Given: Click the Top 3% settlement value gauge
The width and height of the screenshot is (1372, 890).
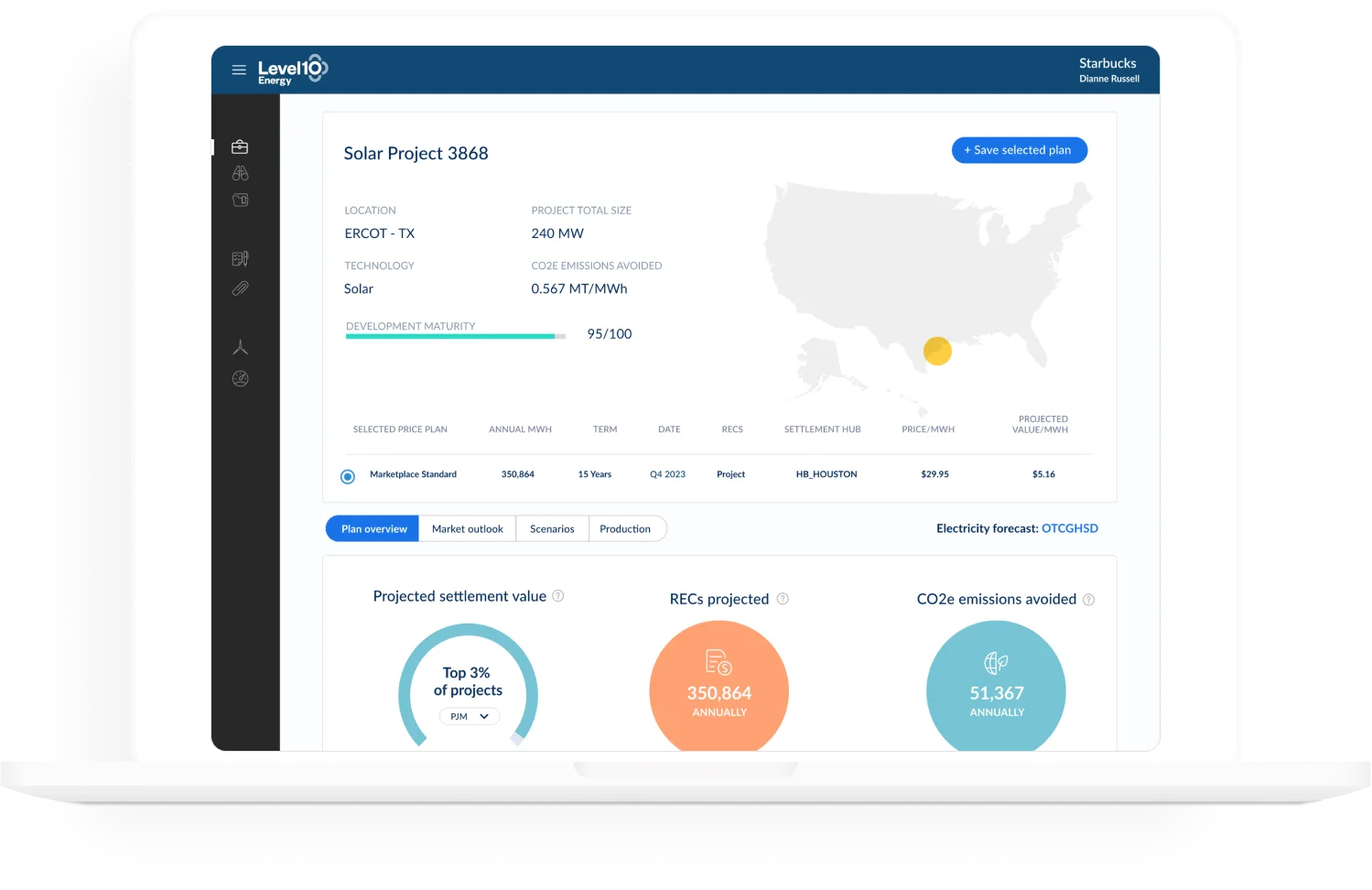Looking at the screenshot, I should [x=468, y=685].
